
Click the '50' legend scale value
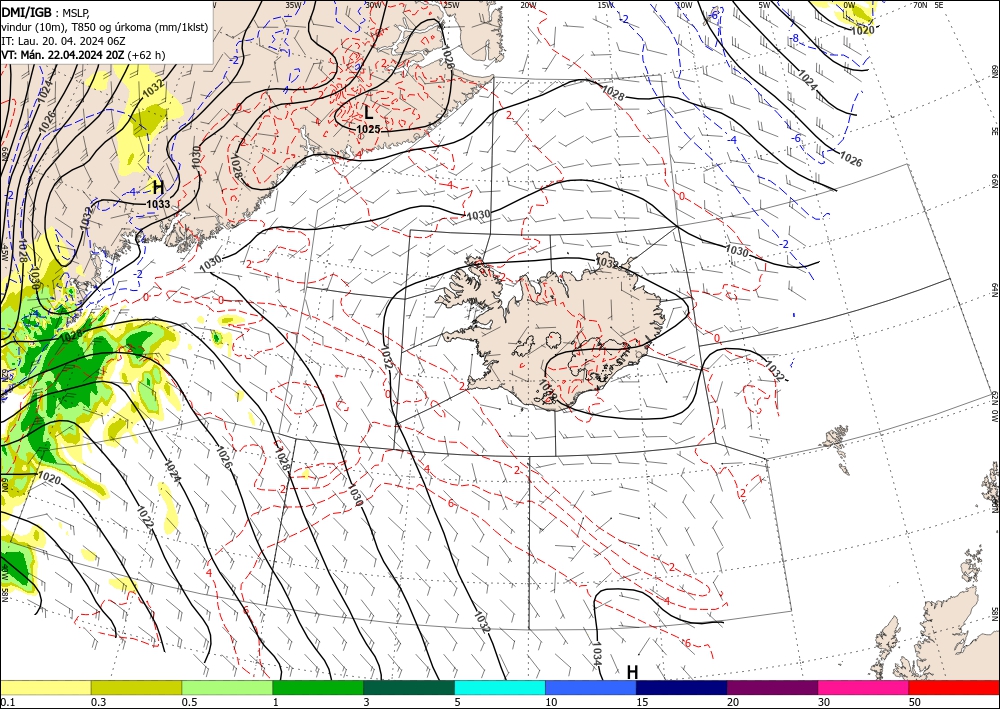click(915, 702)
